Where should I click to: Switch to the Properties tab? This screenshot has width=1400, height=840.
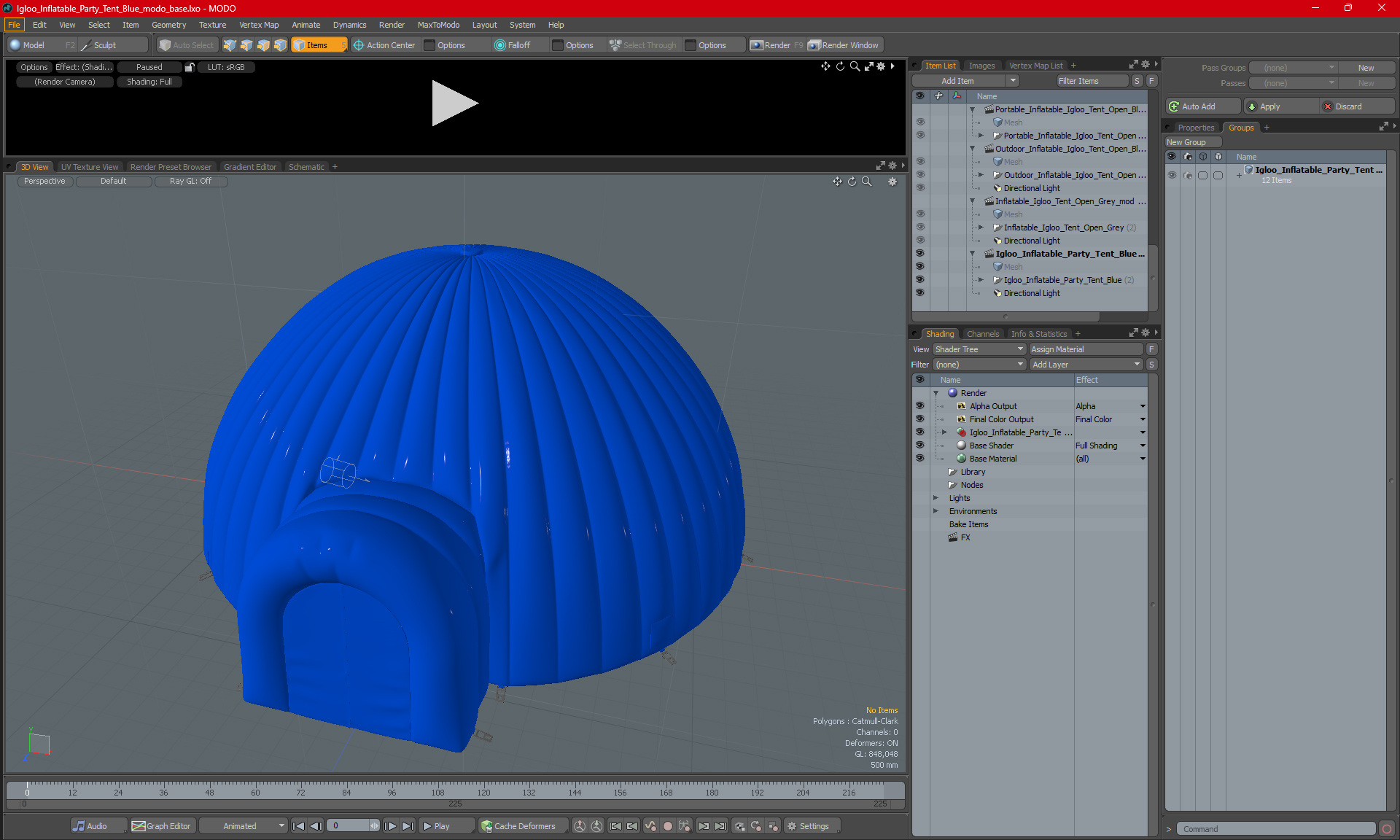pos(1196,128)
